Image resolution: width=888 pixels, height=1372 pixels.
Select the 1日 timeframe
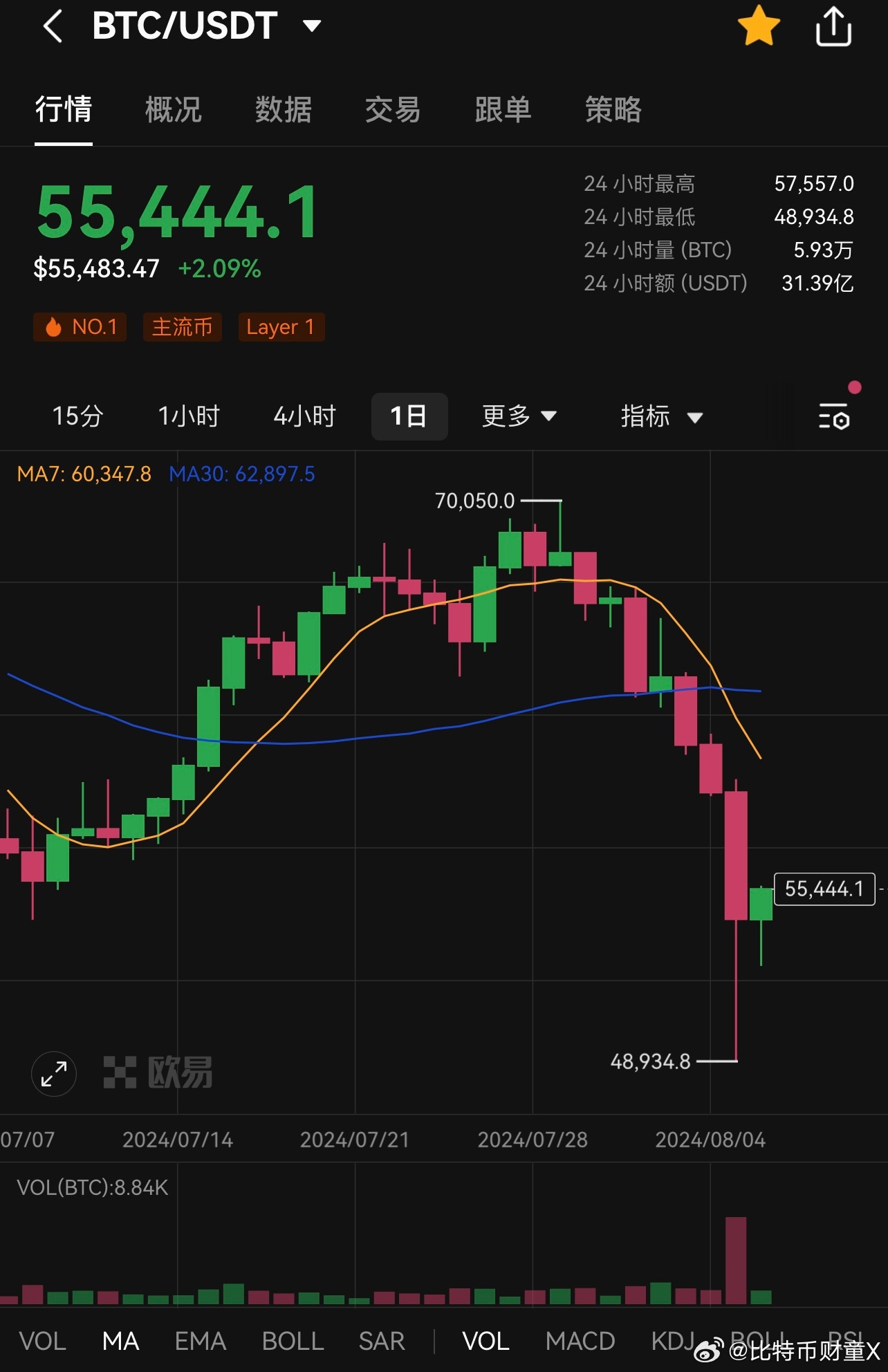pyautogui.click(x=409, y=416)
